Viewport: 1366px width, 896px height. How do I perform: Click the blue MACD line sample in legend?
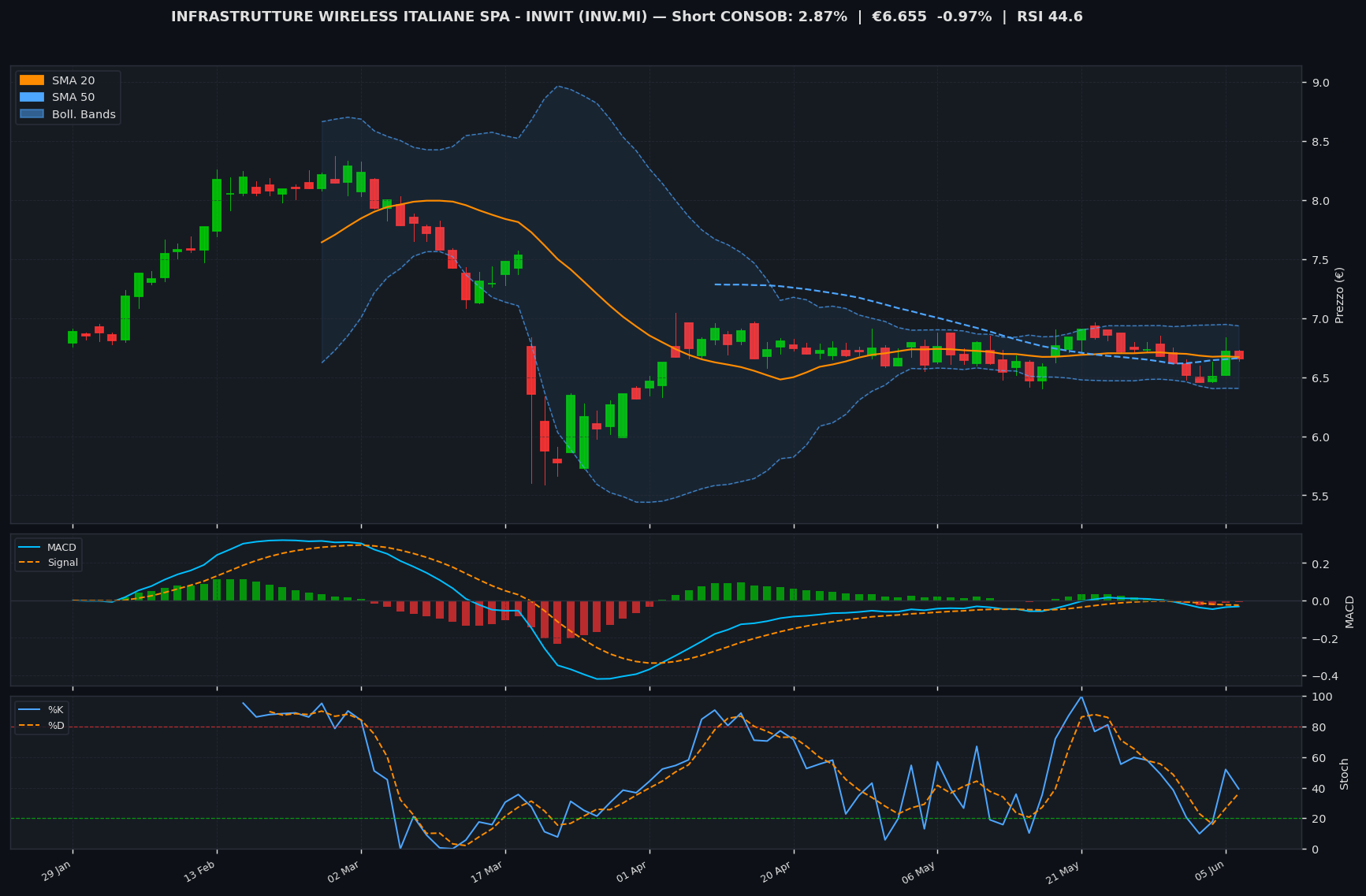(x=30, y=548)
